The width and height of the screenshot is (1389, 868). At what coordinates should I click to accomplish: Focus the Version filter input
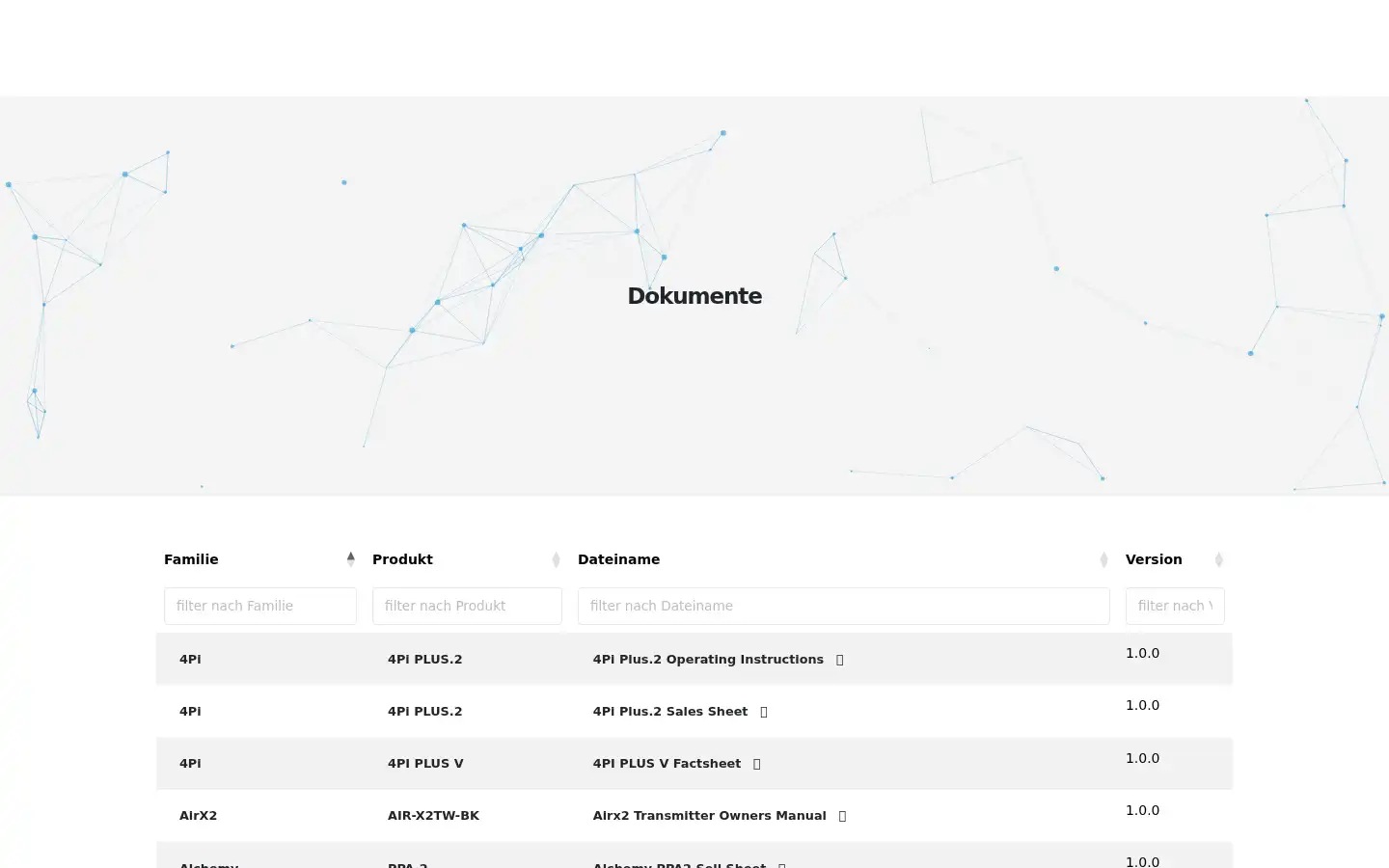[x=1175, y=606]
